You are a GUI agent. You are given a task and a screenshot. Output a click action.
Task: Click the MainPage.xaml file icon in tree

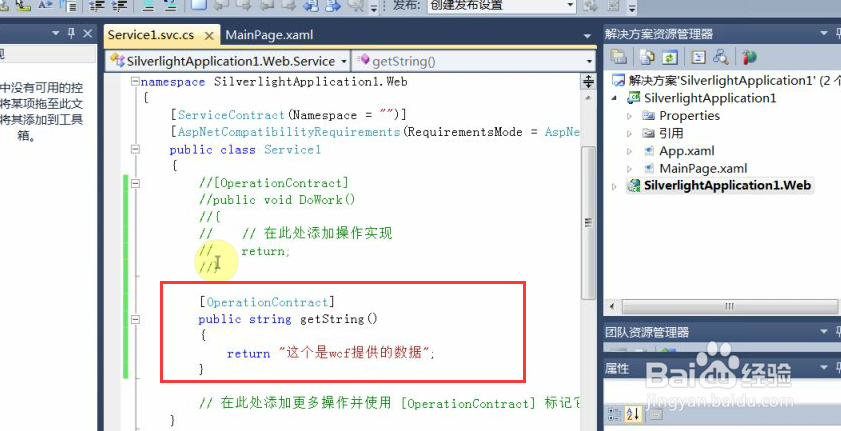click(x=649, y=168)
